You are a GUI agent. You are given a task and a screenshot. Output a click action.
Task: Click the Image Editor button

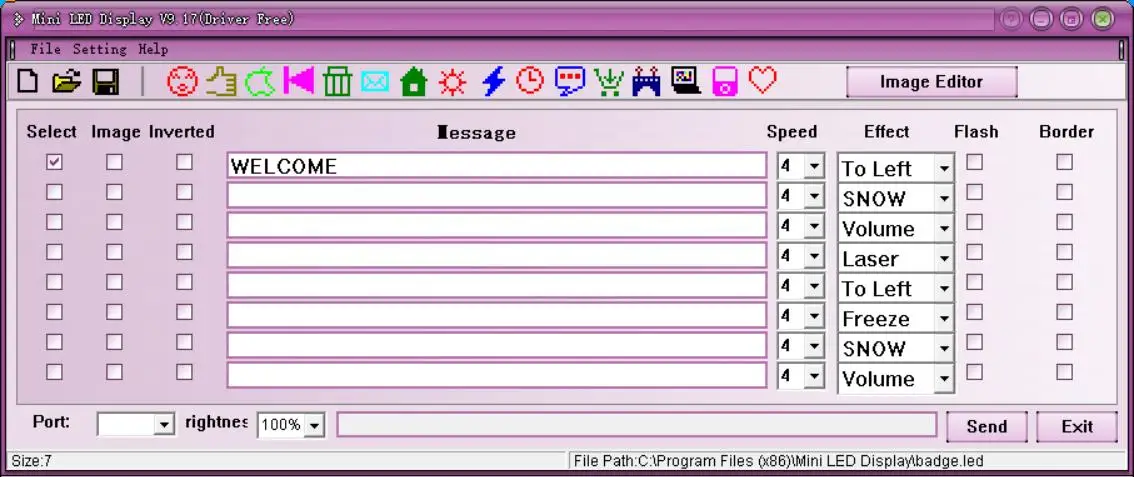click(x=932, y=82)
